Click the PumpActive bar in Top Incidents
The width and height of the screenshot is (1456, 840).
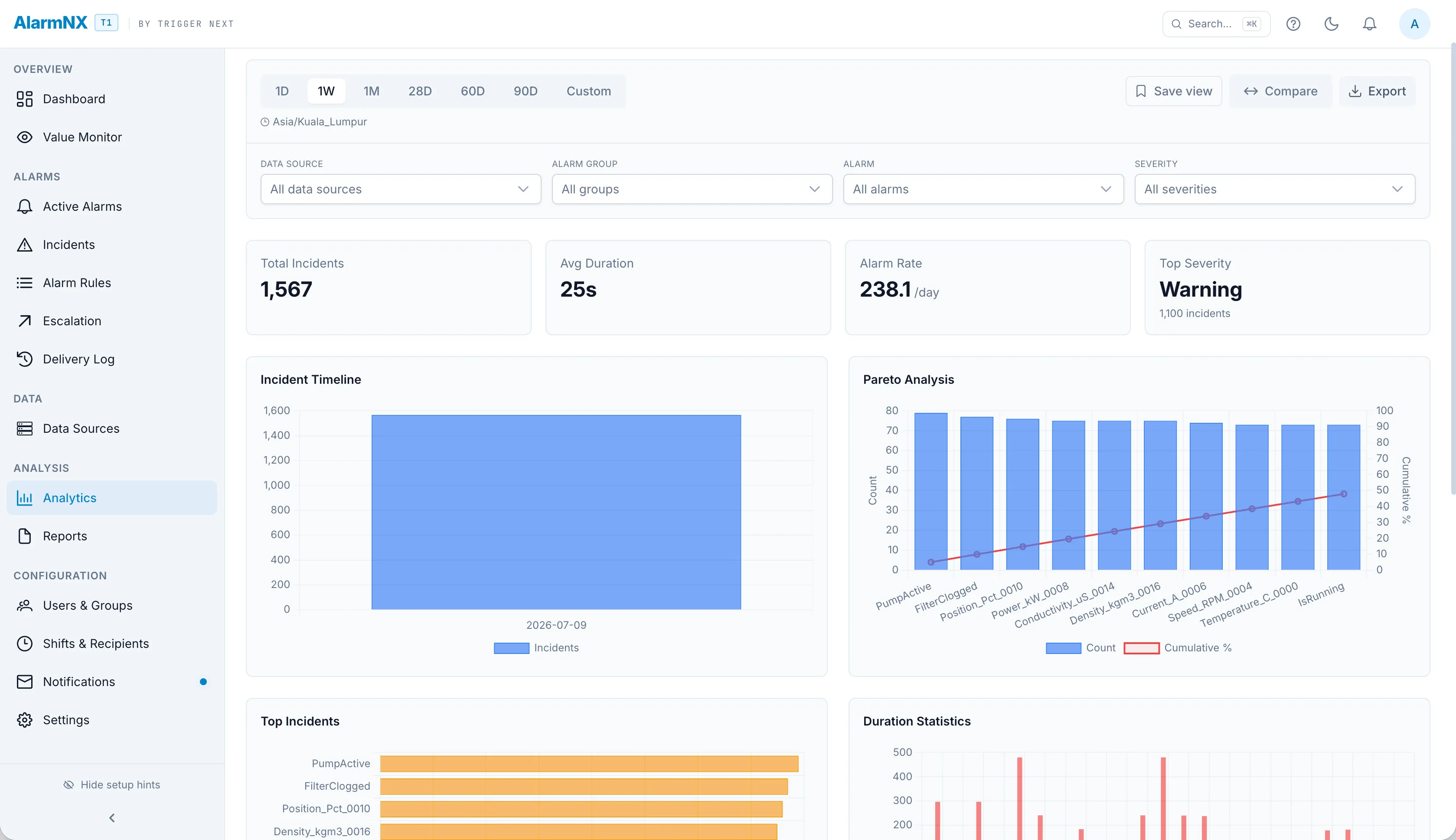[589, 764]
